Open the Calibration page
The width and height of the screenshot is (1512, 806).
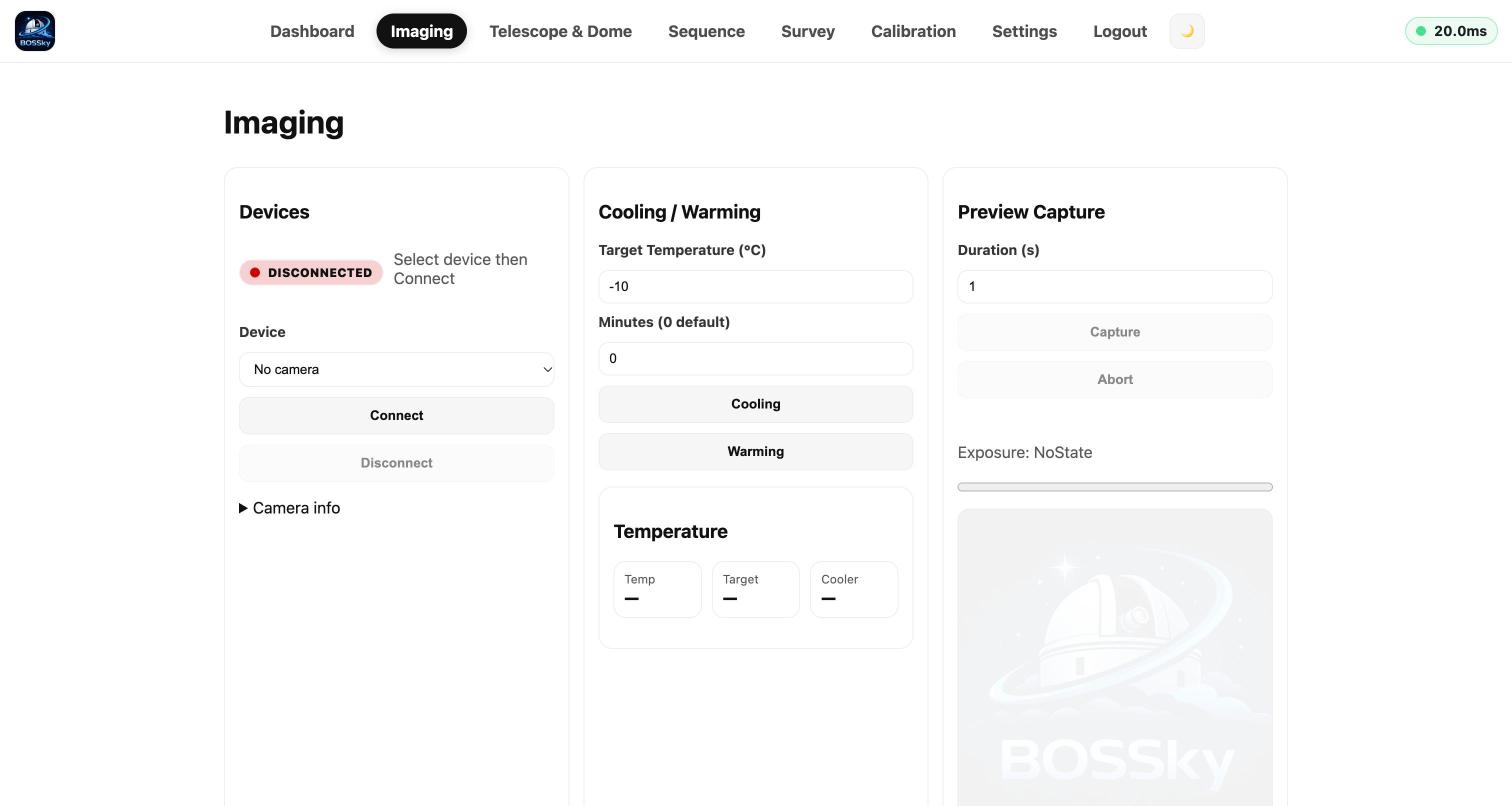913,31
